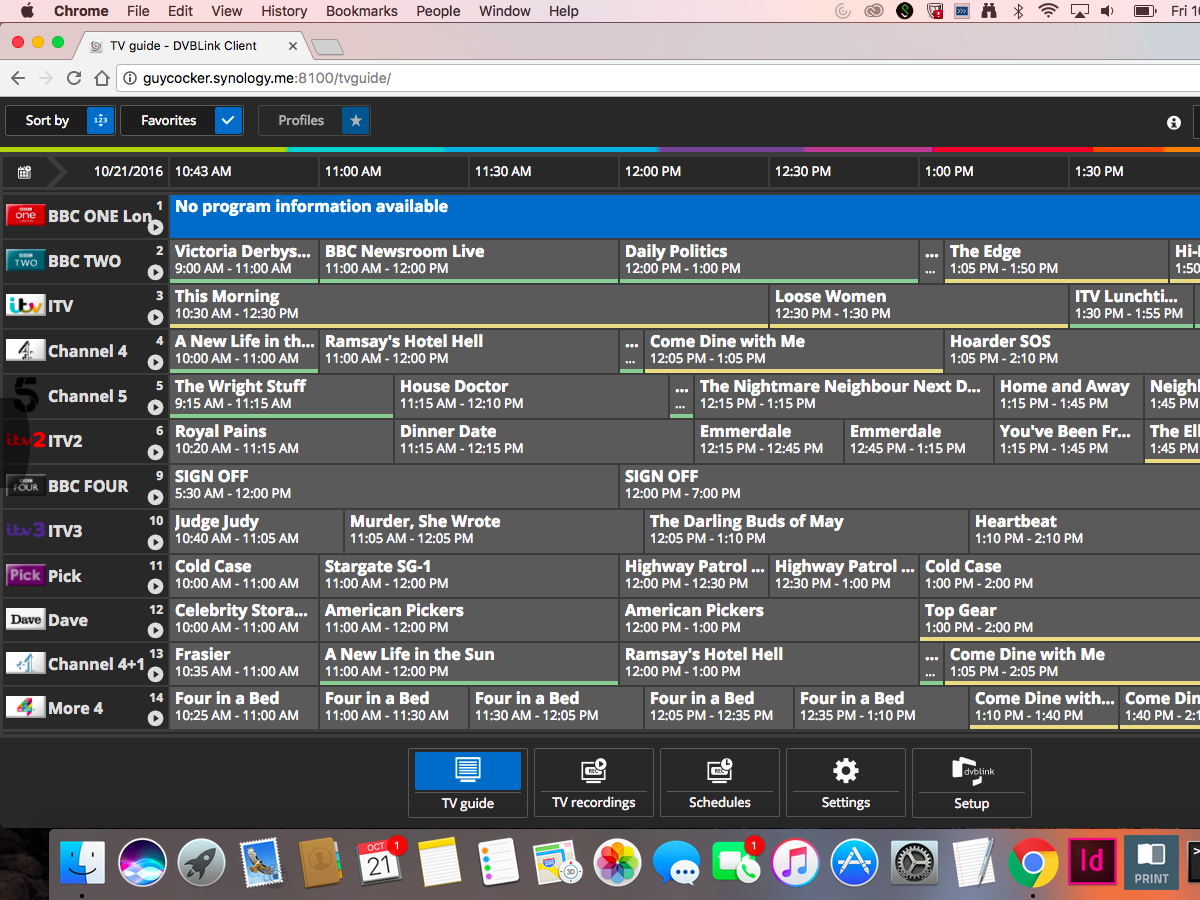Open Adobe InDesign from Dock
This screenshot has height=900, width=1200.
[x=1092, y=861]
